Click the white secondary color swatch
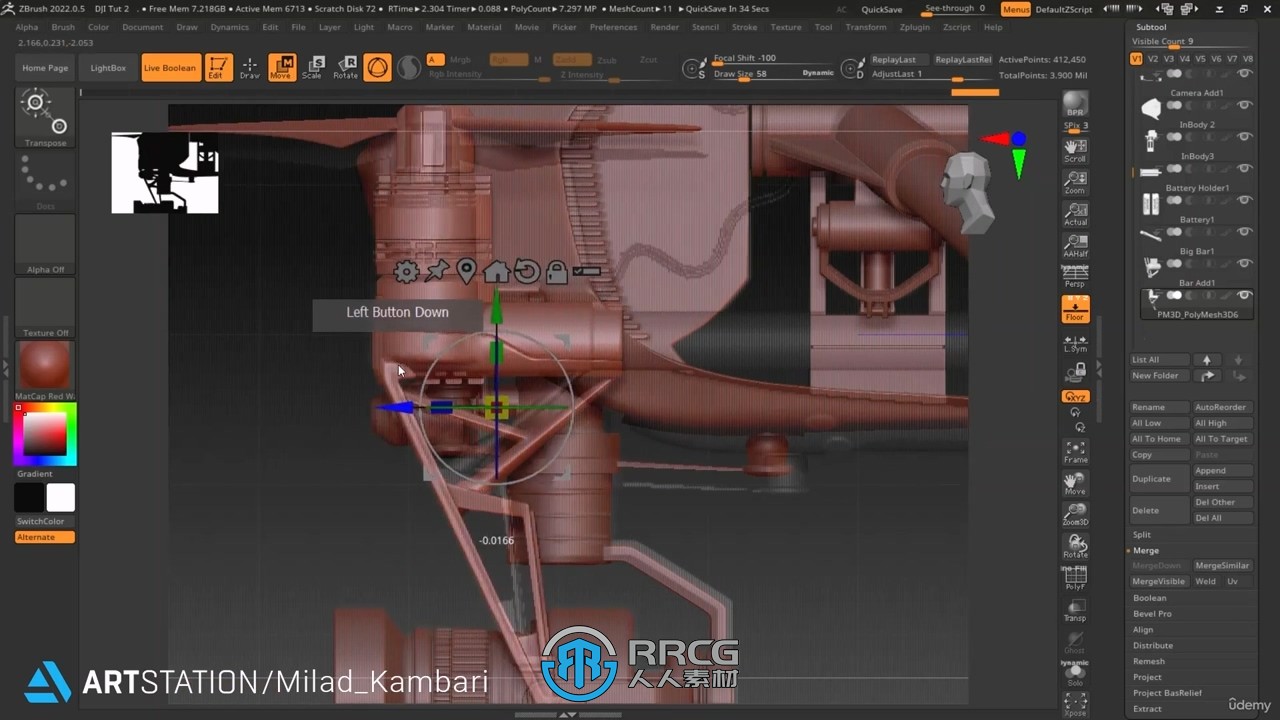1280x720 pixels. click(x=60, y=497)
